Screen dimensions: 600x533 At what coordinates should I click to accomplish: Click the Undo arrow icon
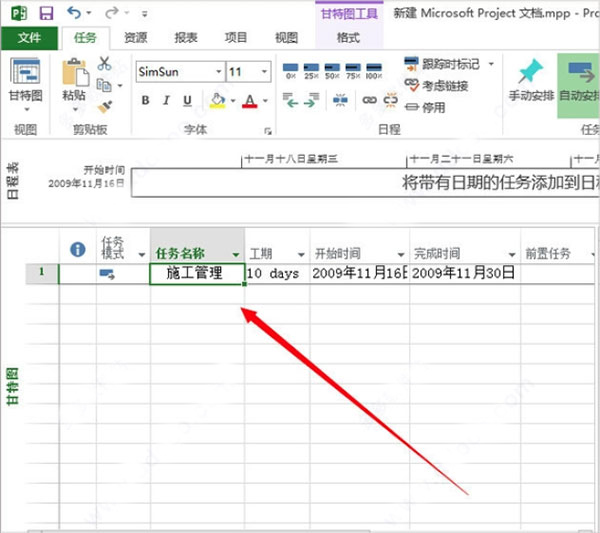[x=74, y=13]
